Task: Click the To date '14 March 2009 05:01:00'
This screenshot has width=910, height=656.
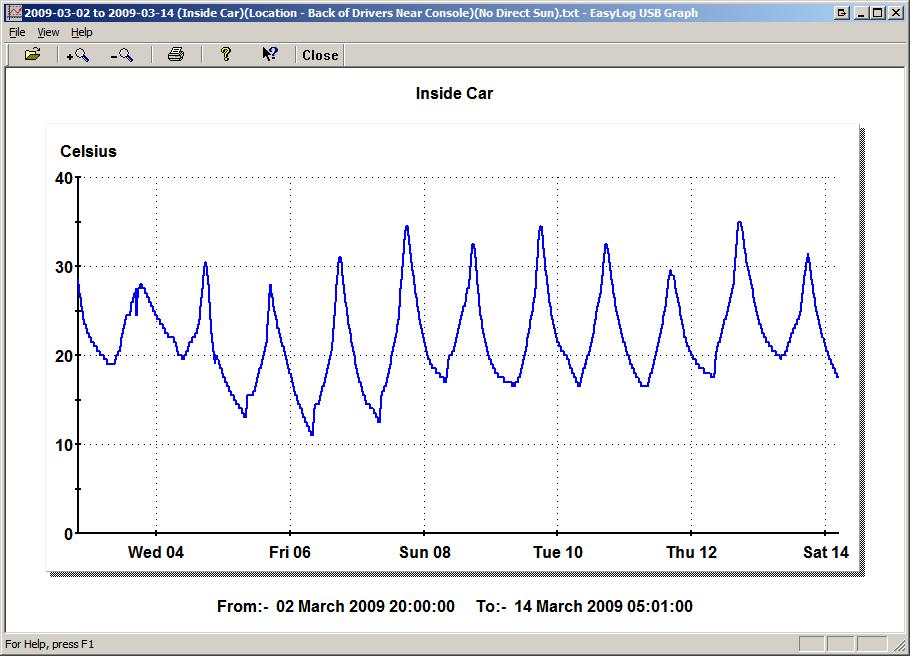Action: pyautogui.click(x=603, y=607)
